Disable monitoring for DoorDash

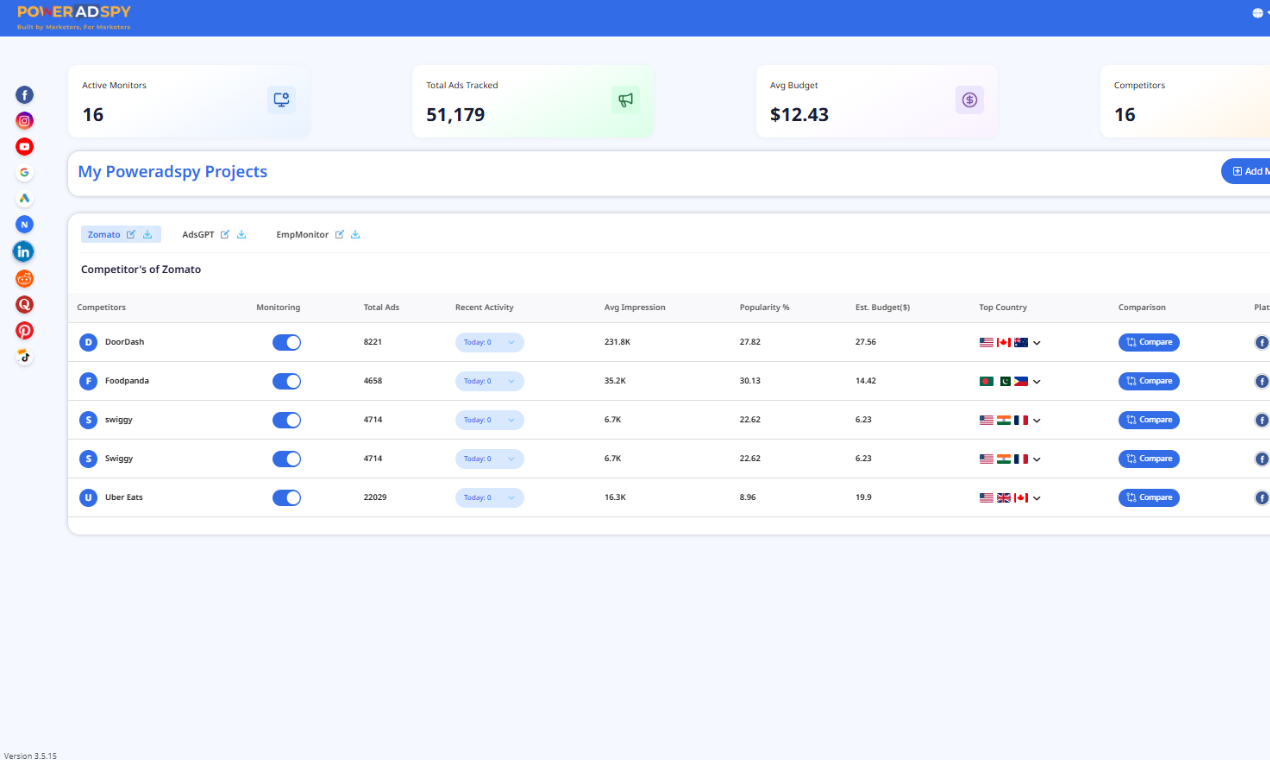(286, 342)
